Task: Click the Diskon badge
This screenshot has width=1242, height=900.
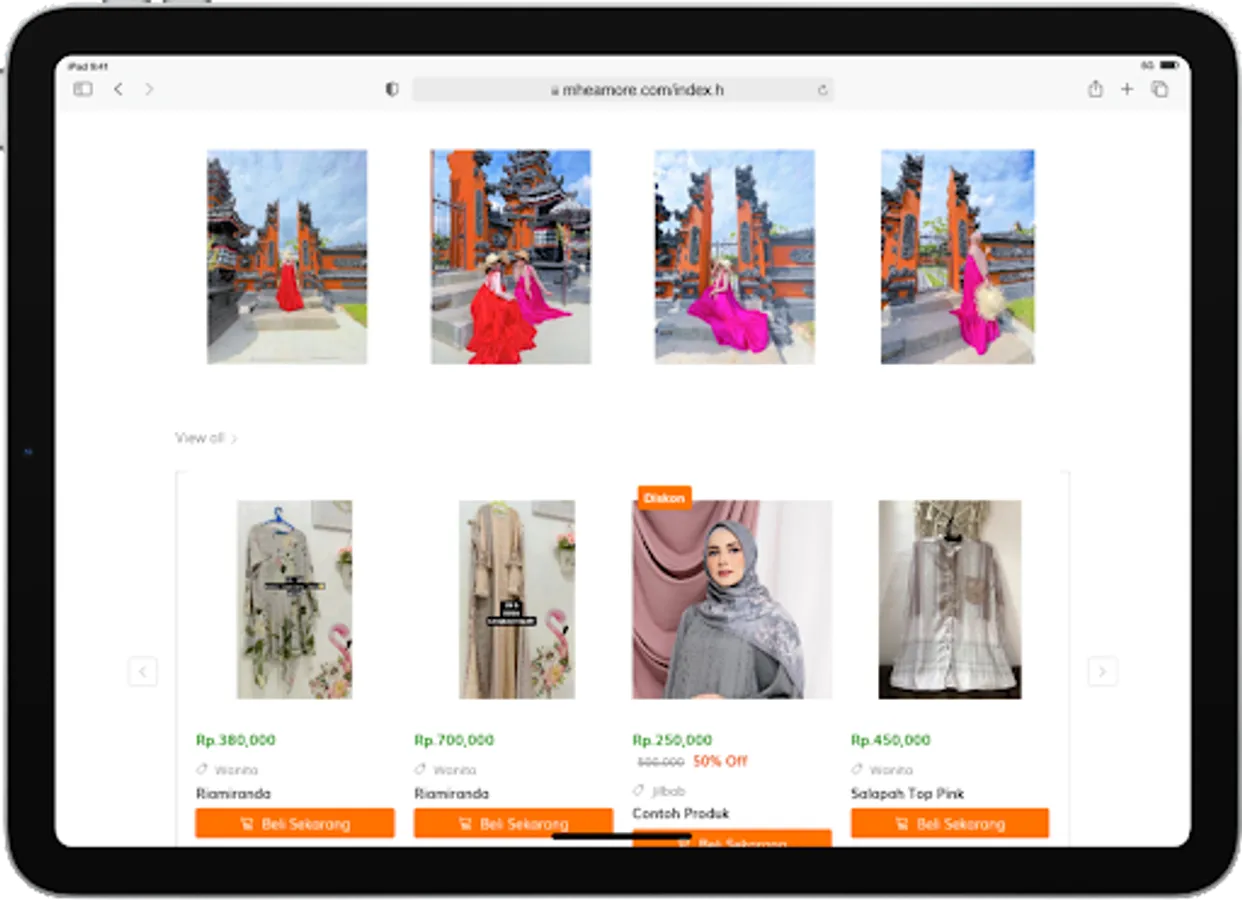Action: tap(665, 498)
